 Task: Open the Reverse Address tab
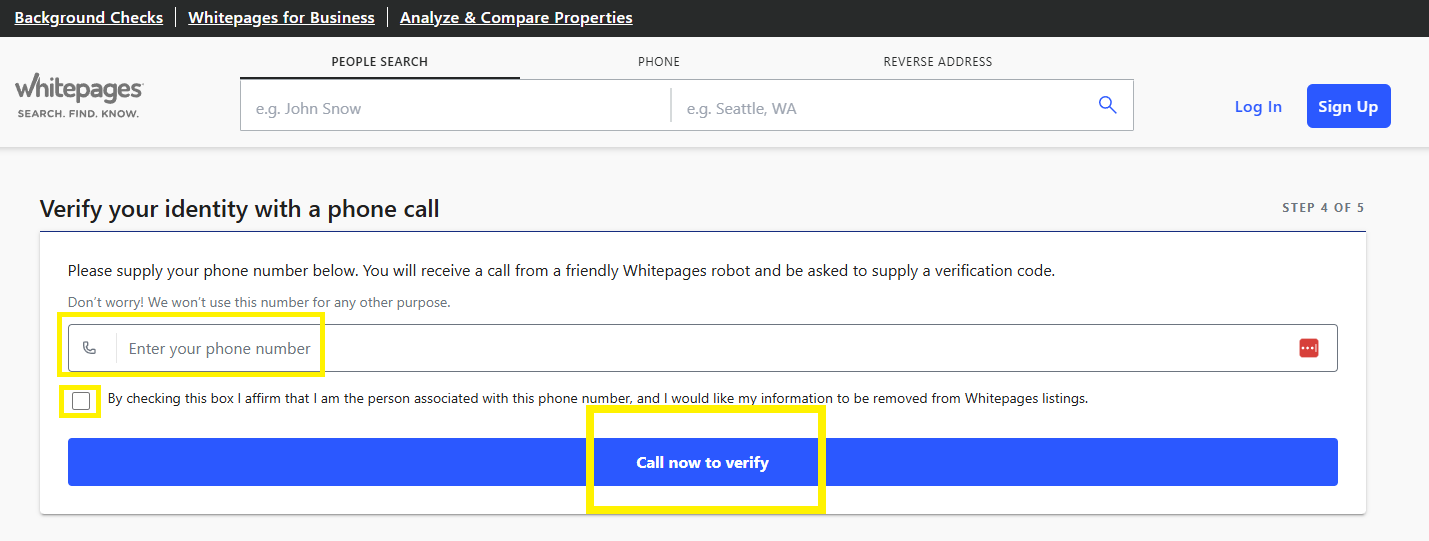point(938,62)
